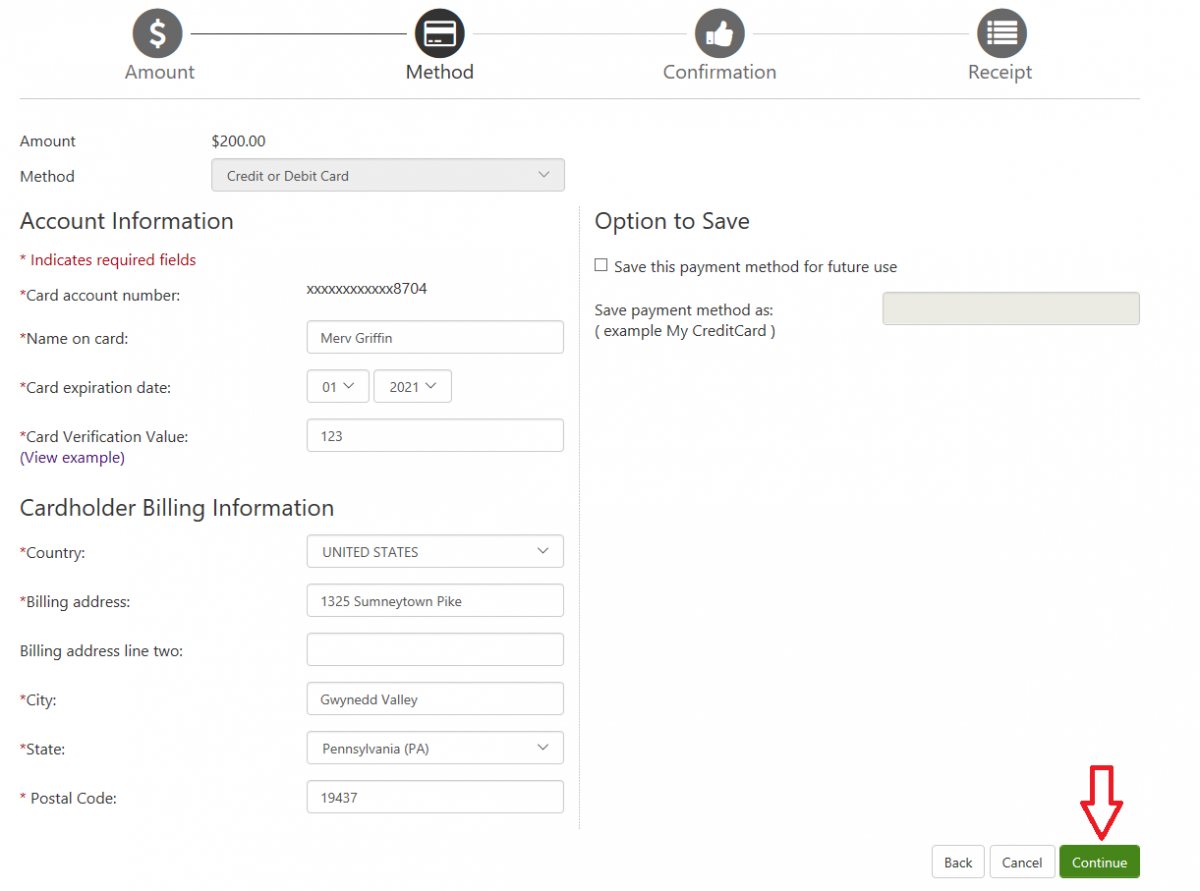Click the Card expiration date label
The height and width of the screenshot is (891, 1200).
tap(96, 388)
